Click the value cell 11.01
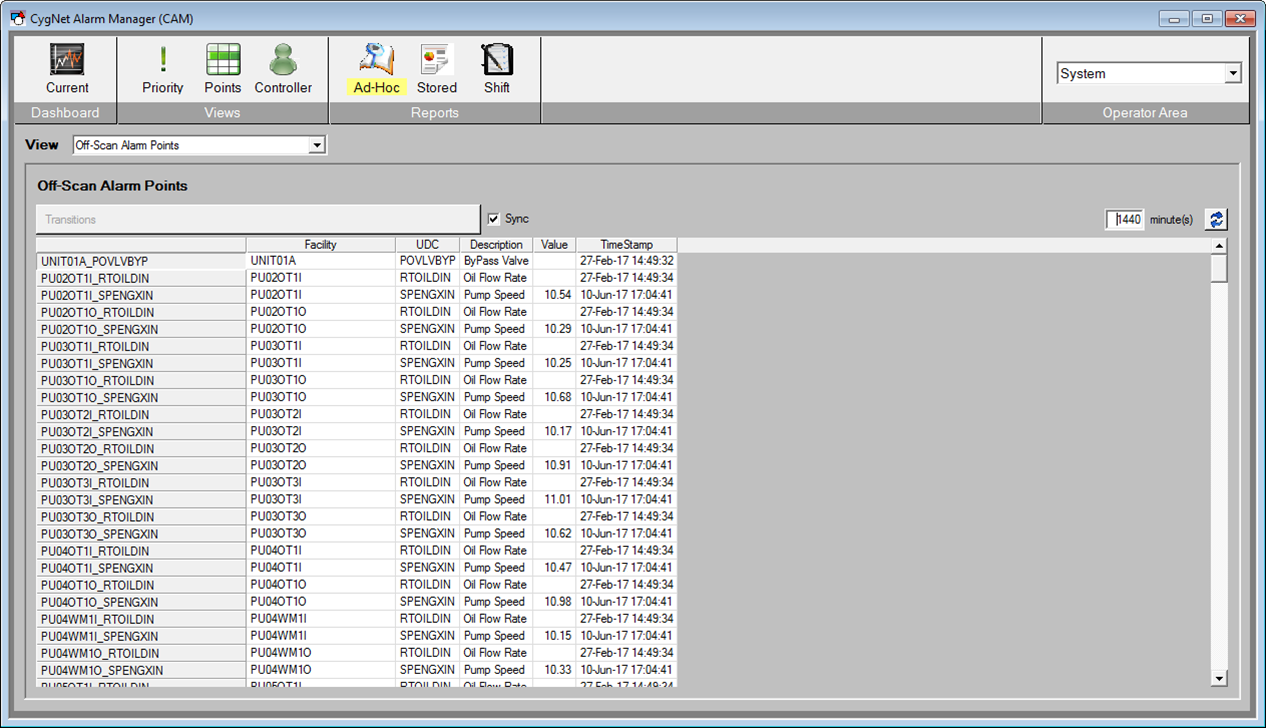The height and width of the screenshot is (728, 1266). tap(555, 499)
